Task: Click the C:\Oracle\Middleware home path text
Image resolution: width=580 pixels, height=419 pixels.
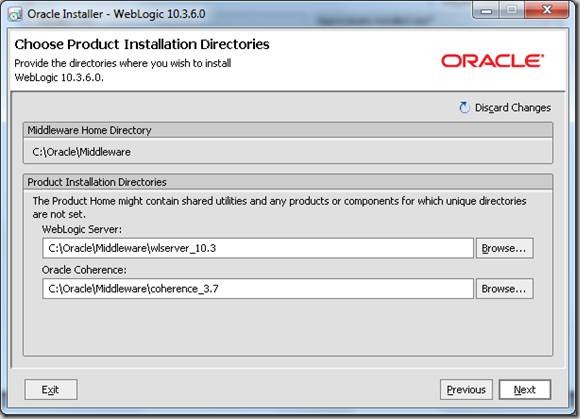Action: 81,152
